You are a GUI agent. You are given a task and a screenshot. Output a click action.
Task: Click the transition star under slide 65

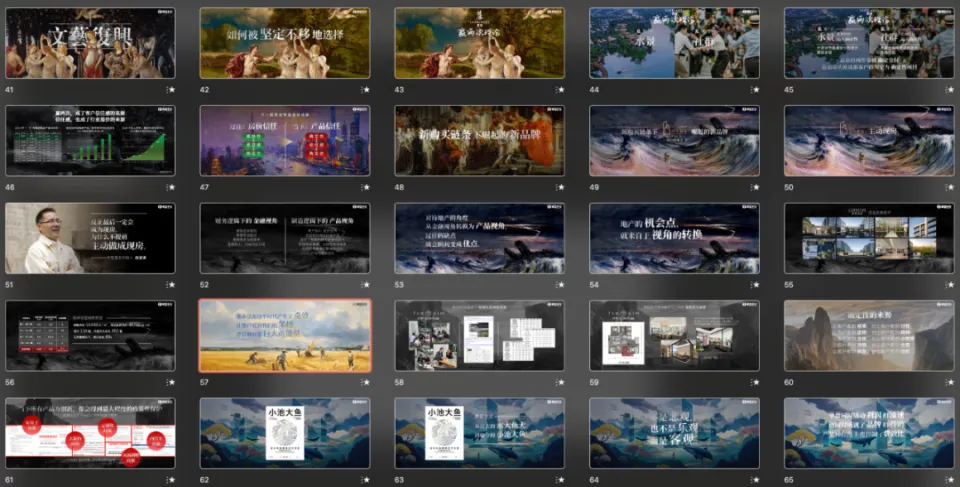tap(950, 480)
